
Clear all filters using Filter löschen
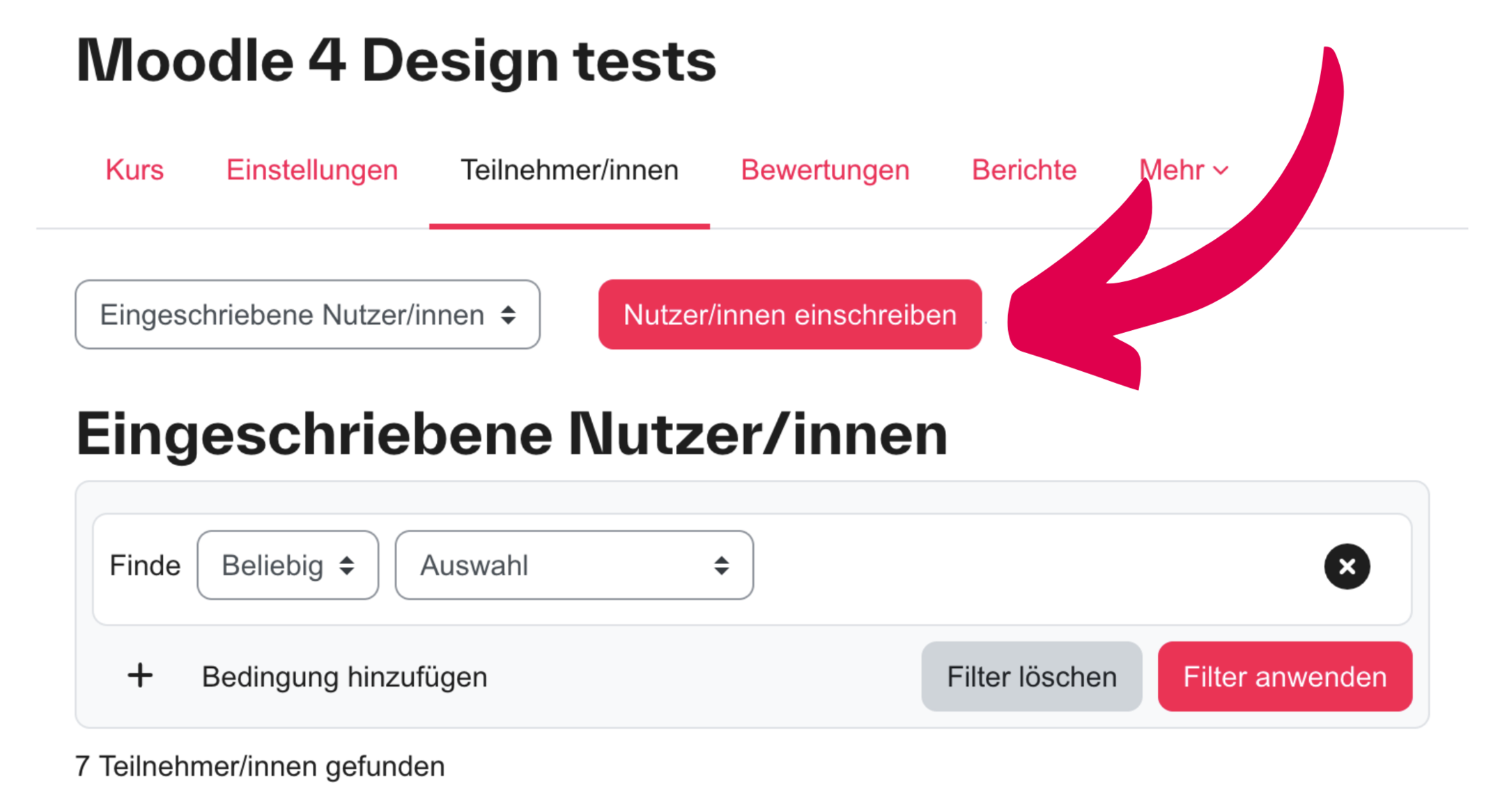coord(1031,676)
